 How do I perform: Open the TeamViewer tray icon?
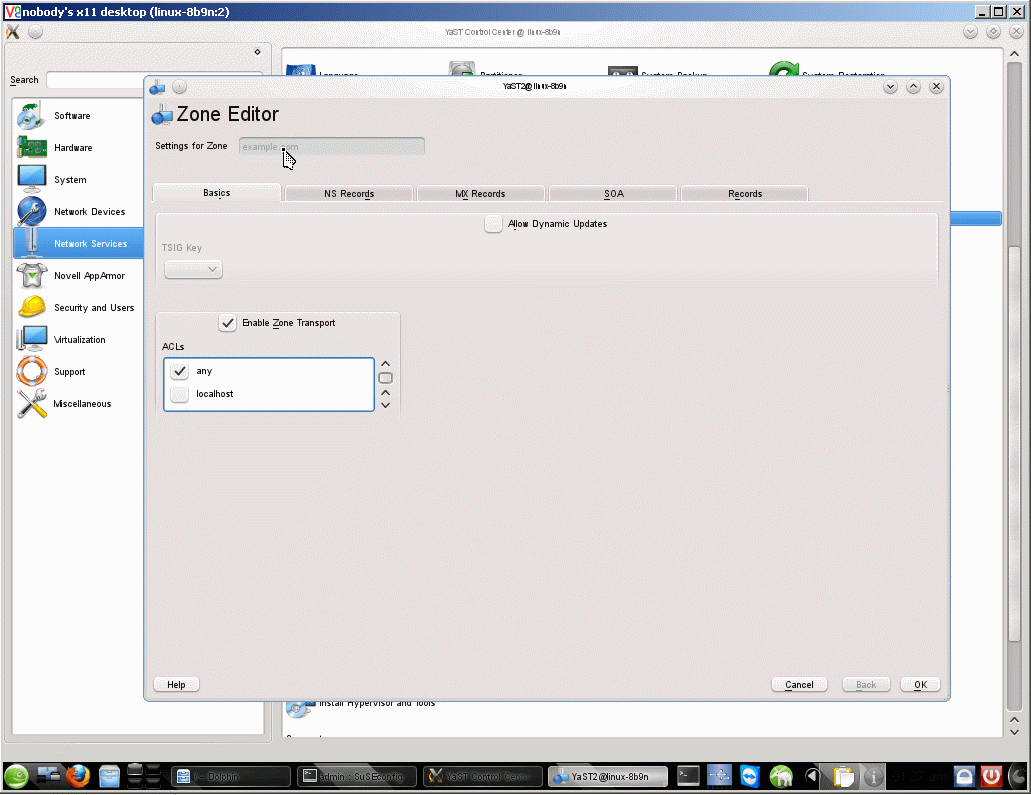coord(750,777)
